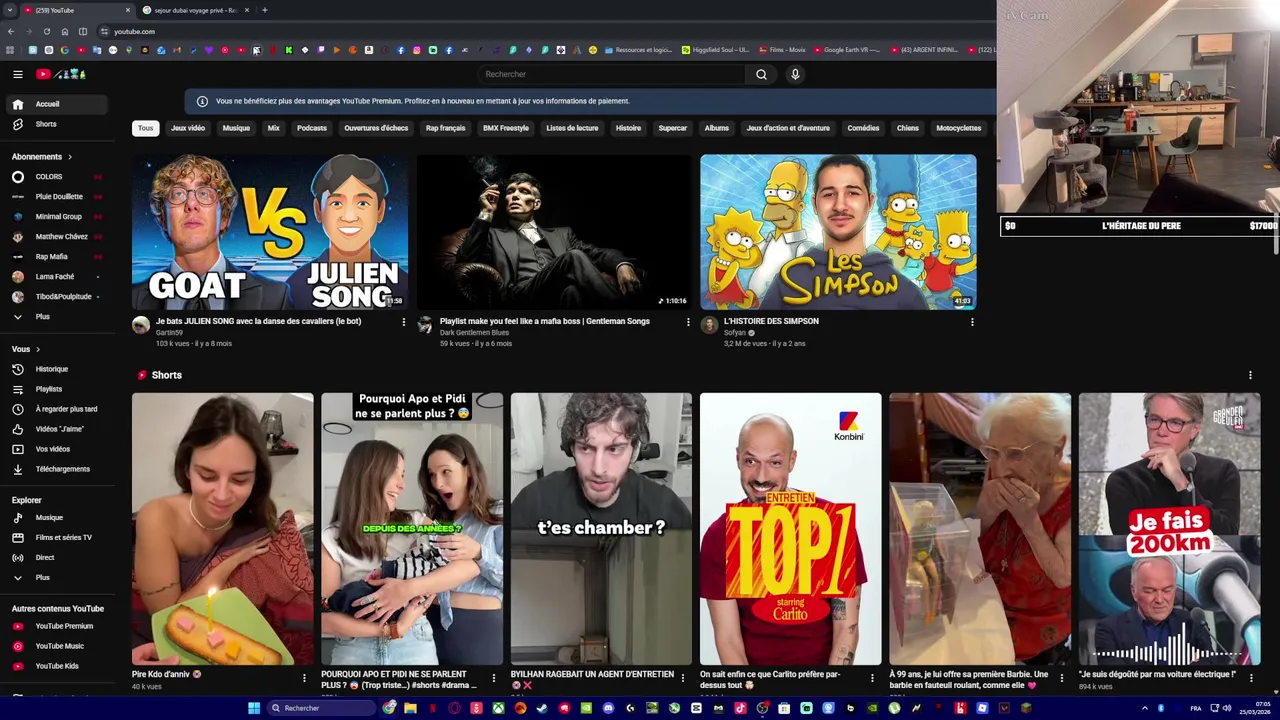Select the Jeux vidéo chip

pyautogui.click(x=188, y=128)
